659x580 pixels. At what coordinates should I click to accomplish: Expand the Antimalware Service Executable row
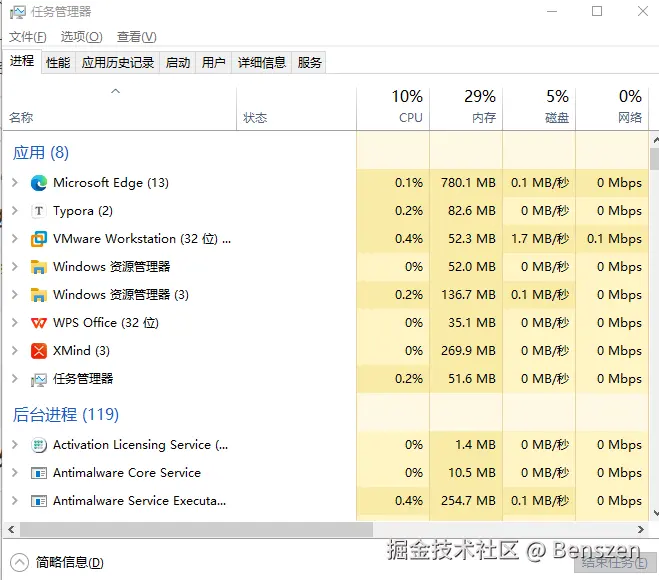click(15, 500)
